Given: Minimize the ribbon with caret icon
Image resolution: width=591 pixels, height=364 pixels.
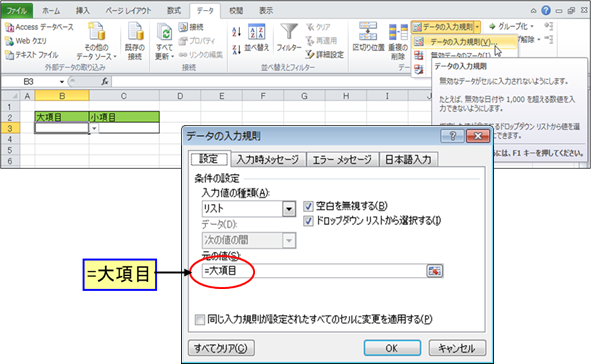Looking at the screenshot, I should [x=533, y=11].
